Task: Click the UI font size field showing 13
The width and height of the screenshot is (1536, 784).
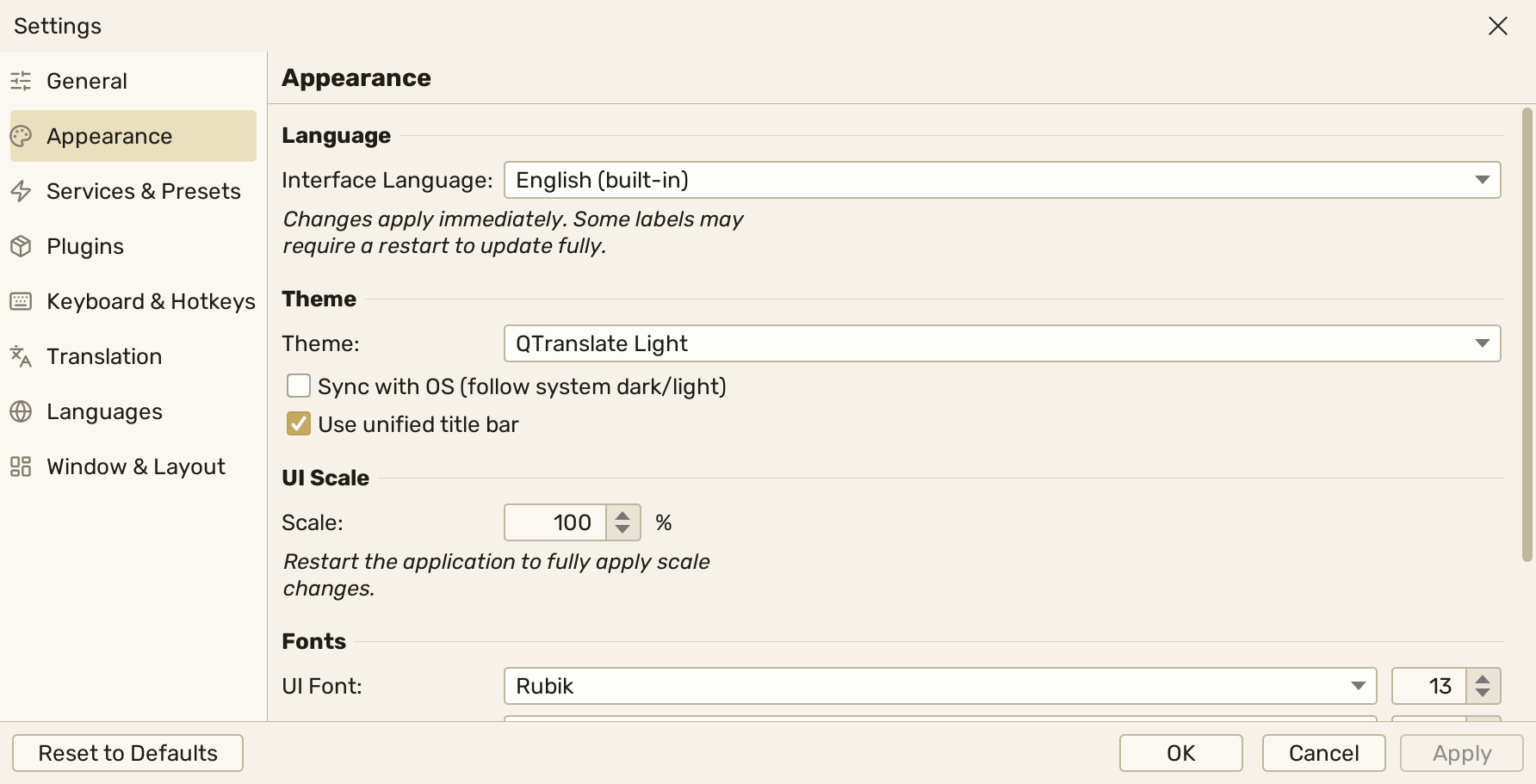Action: 1430,686
